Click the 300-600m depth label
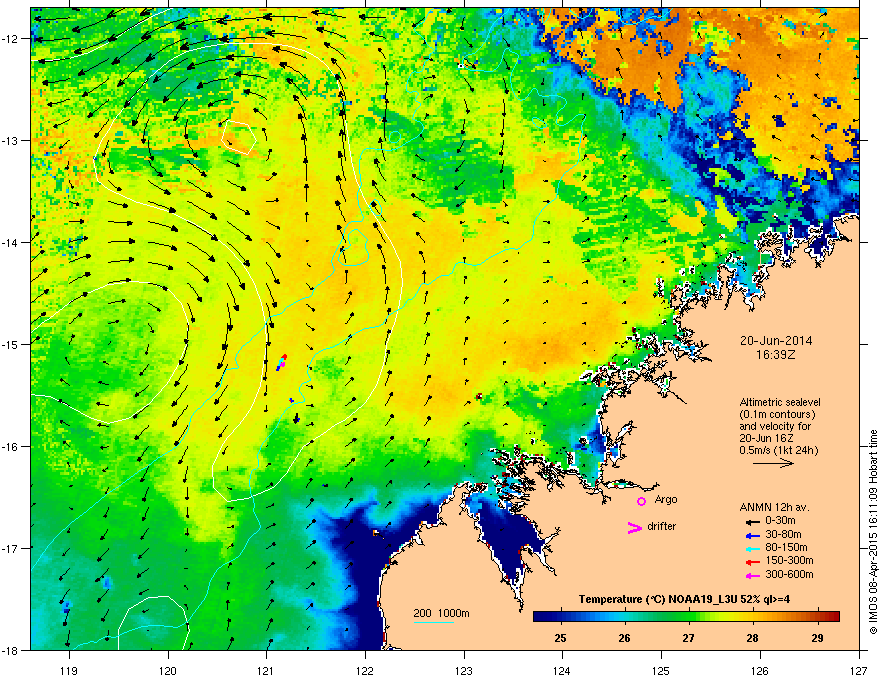 (789, 574)
